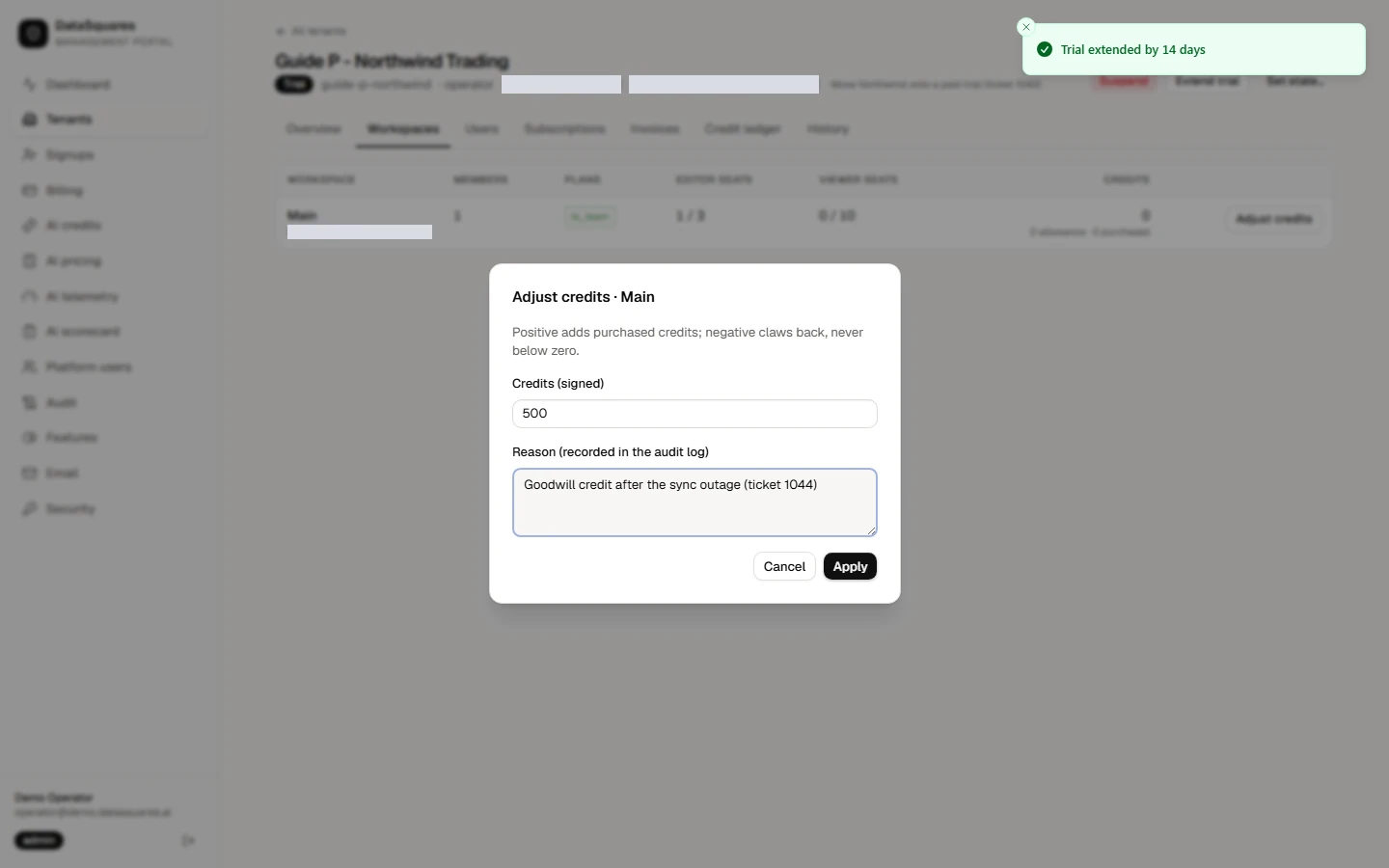Open the Set state... button

click(x=1294, y=81)
